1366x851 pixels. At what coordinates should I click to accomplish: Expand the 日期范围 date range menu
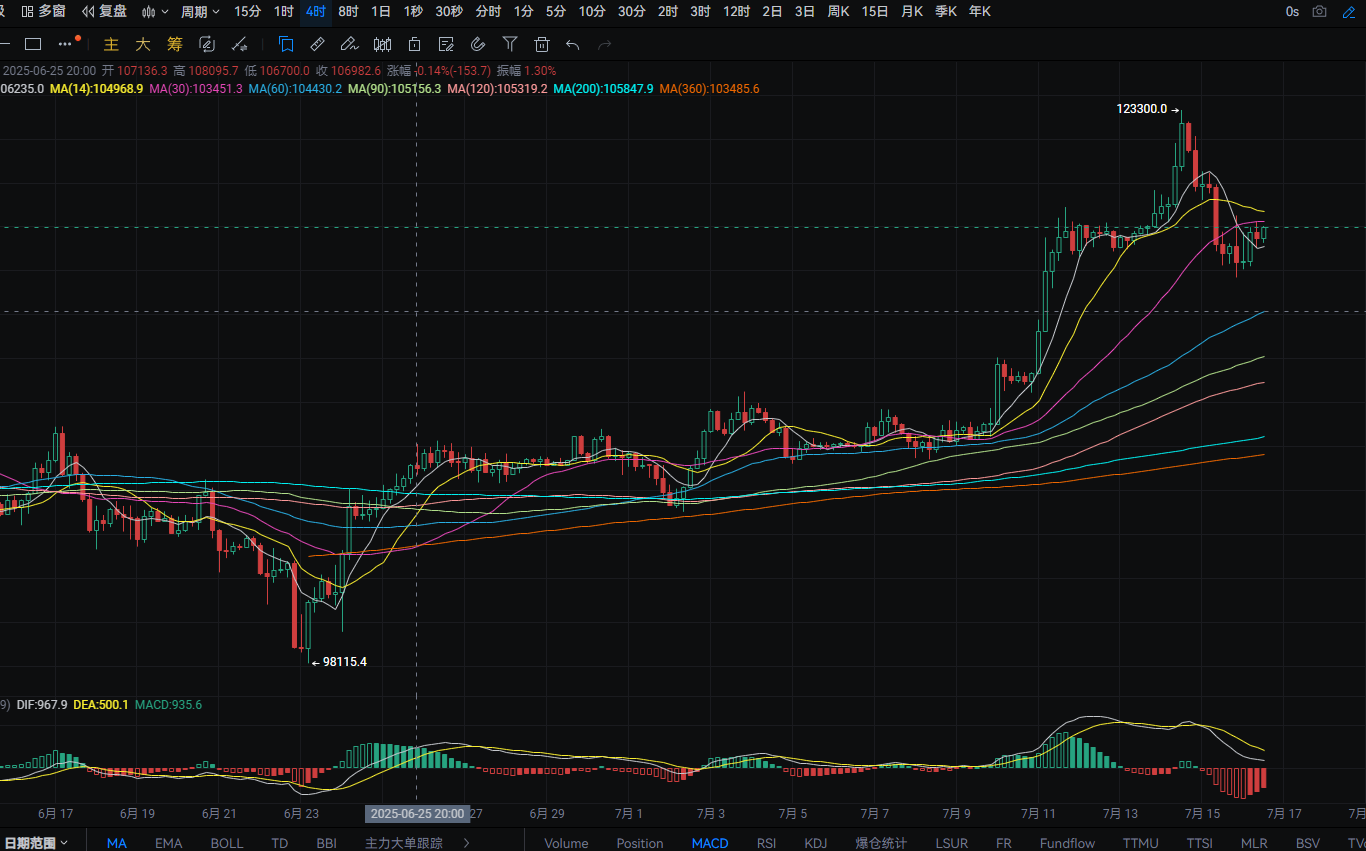point(36,843)
